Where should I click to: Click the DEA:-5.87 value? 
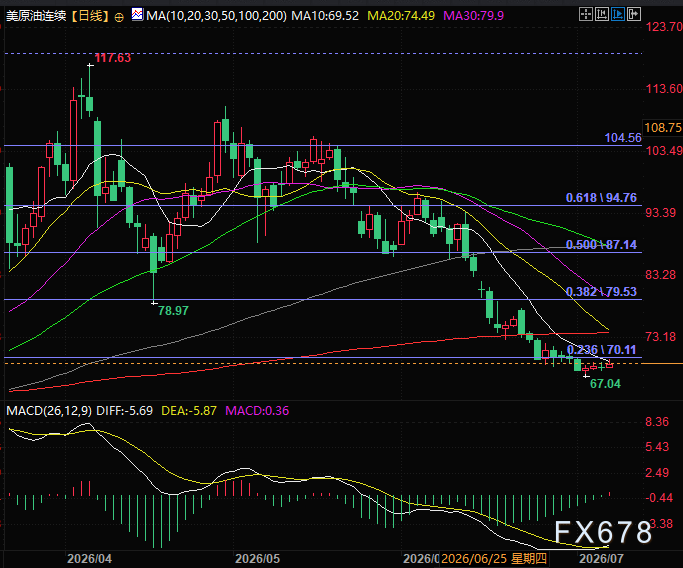(x=189, y=411)
